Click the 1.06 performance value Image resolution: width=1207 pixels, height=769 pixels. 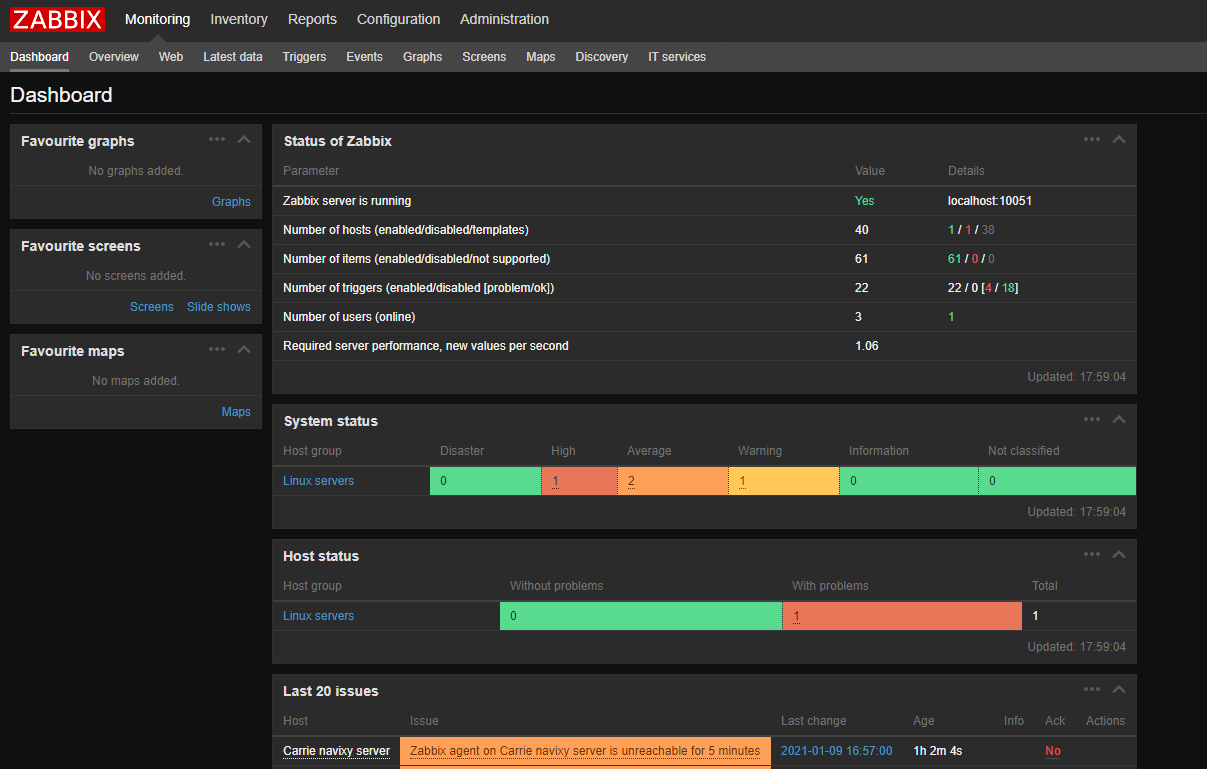(867, 346)
